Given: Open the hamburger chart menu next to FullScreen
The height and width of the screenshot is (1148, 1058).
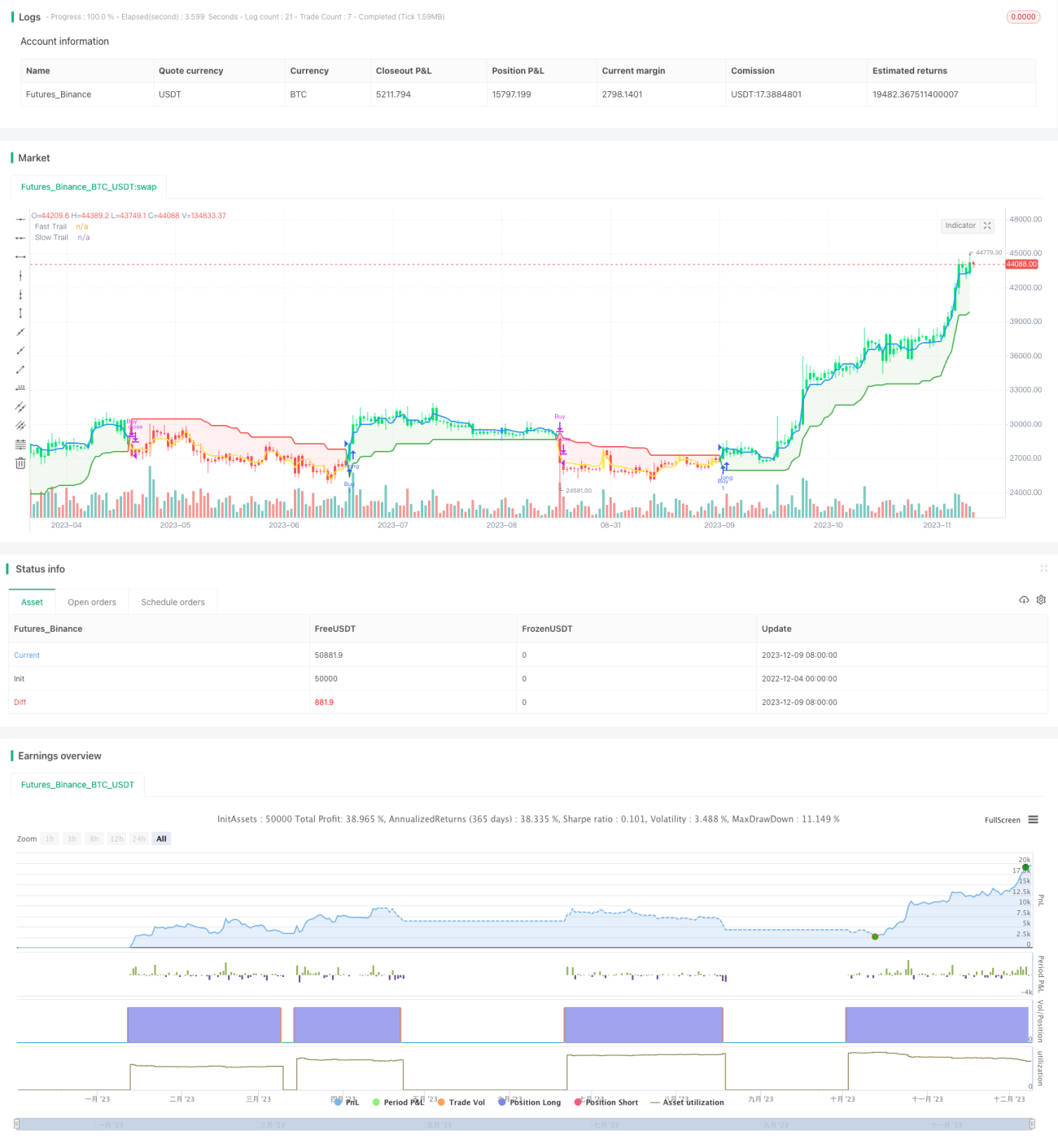Looking at the screenshot, I should [1033, 820].
